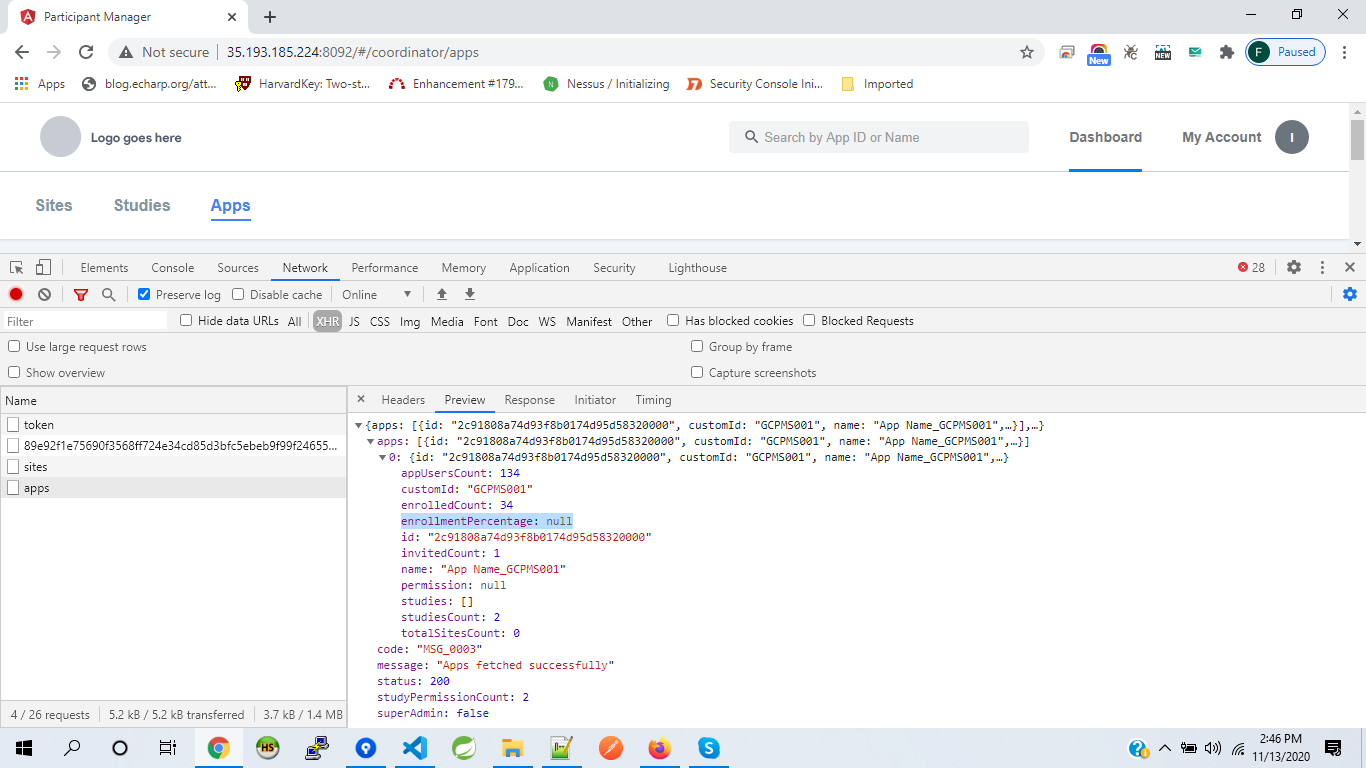This screenshot has width=1366, height=768.
Task: Enable Disable cache checkbox
Action: (x=238, y=295)
